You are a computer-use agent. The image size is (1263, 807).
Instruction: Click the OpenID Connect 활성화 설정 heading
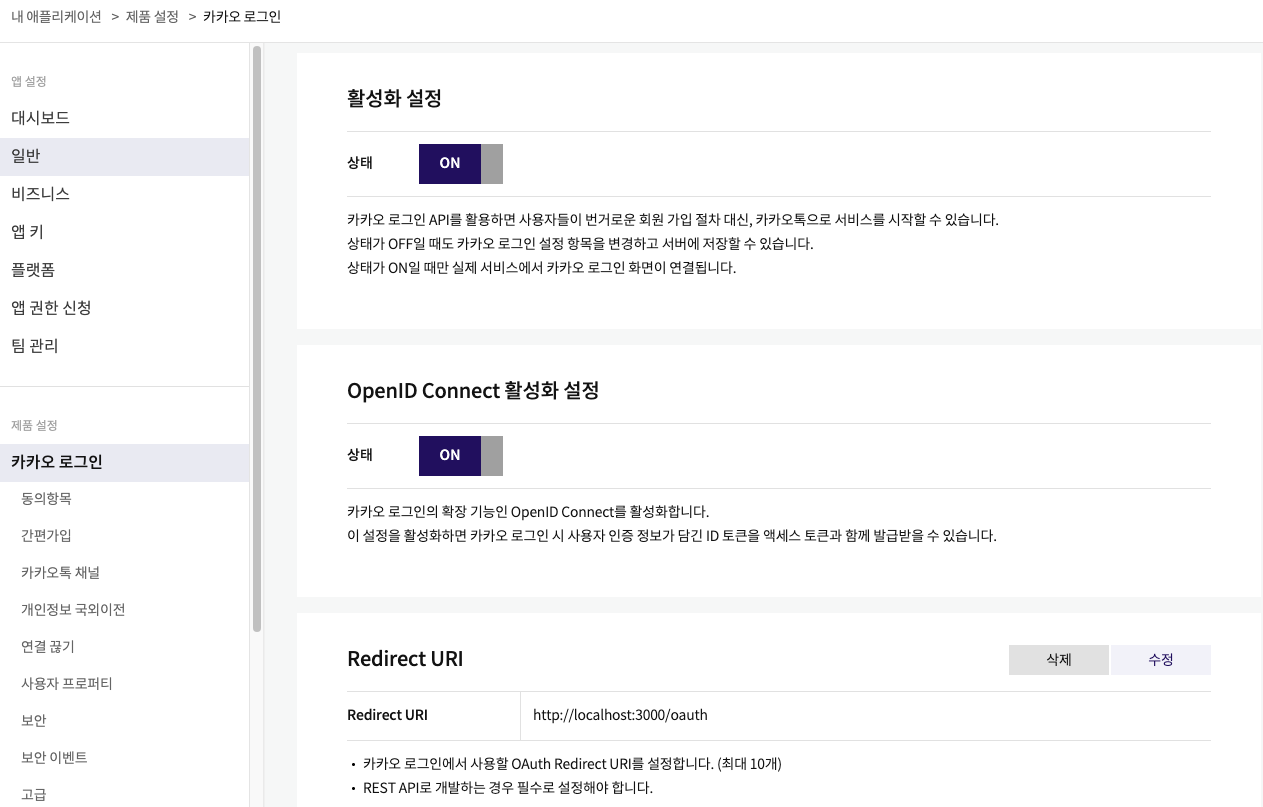pos(473,390)
